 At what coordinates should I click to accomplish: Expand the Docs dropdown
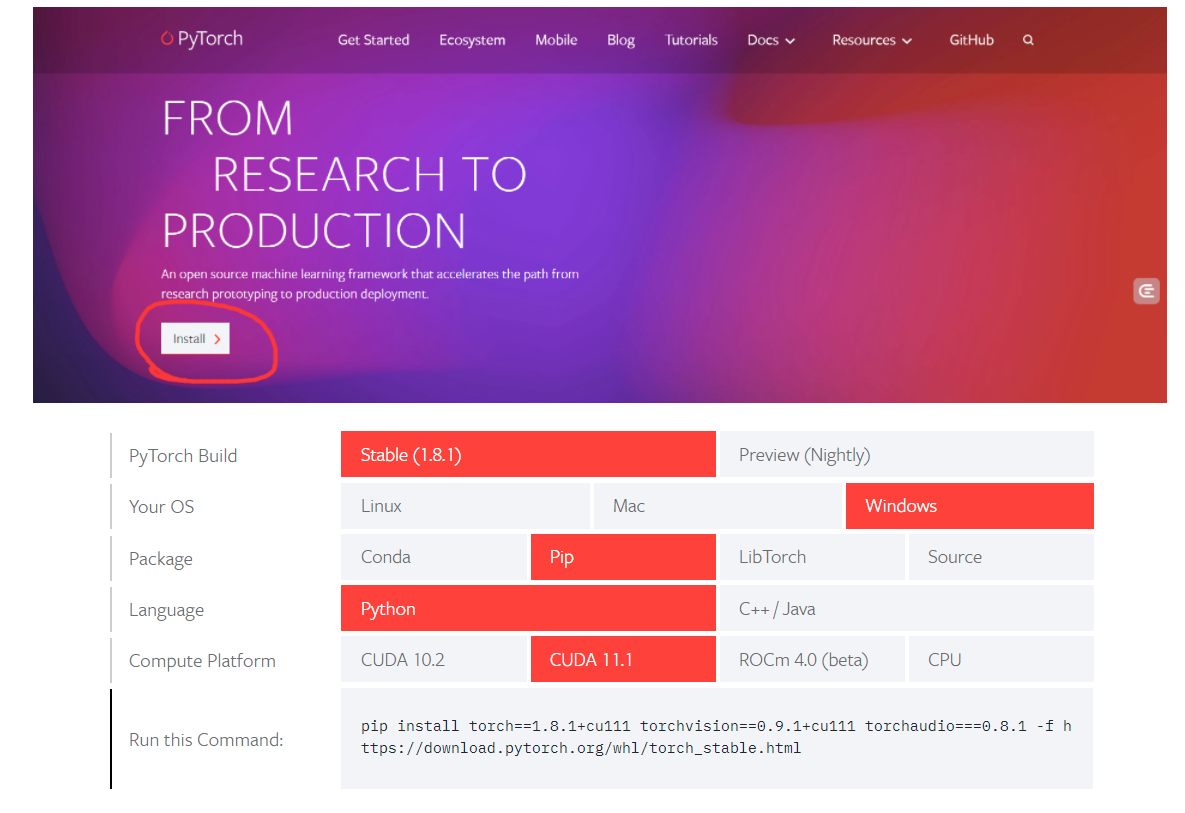[771, 40]
